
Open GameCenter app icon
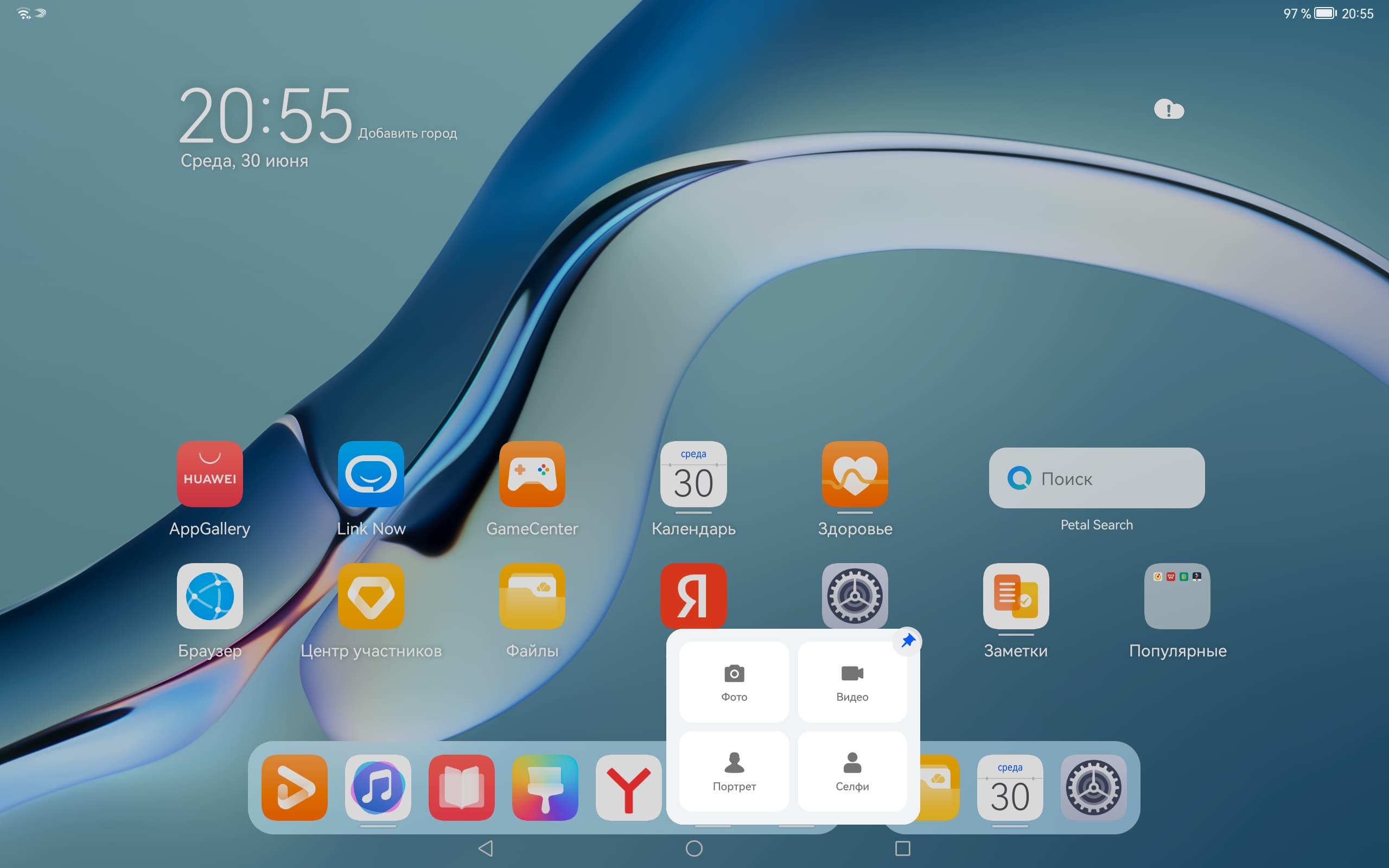pos(532,474)
